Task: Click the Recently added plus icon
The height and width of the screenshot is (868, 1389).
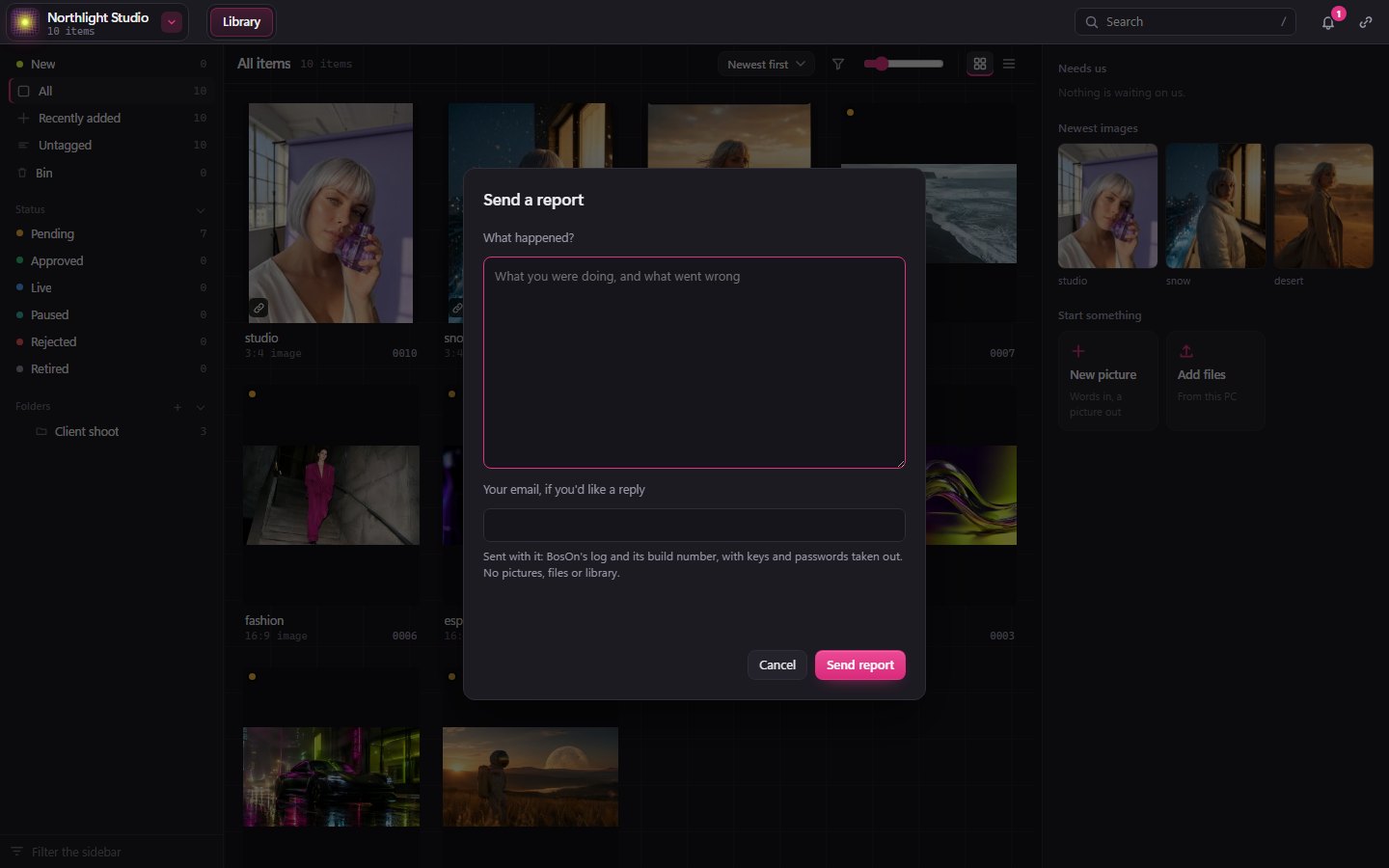Action: [24, 118]
